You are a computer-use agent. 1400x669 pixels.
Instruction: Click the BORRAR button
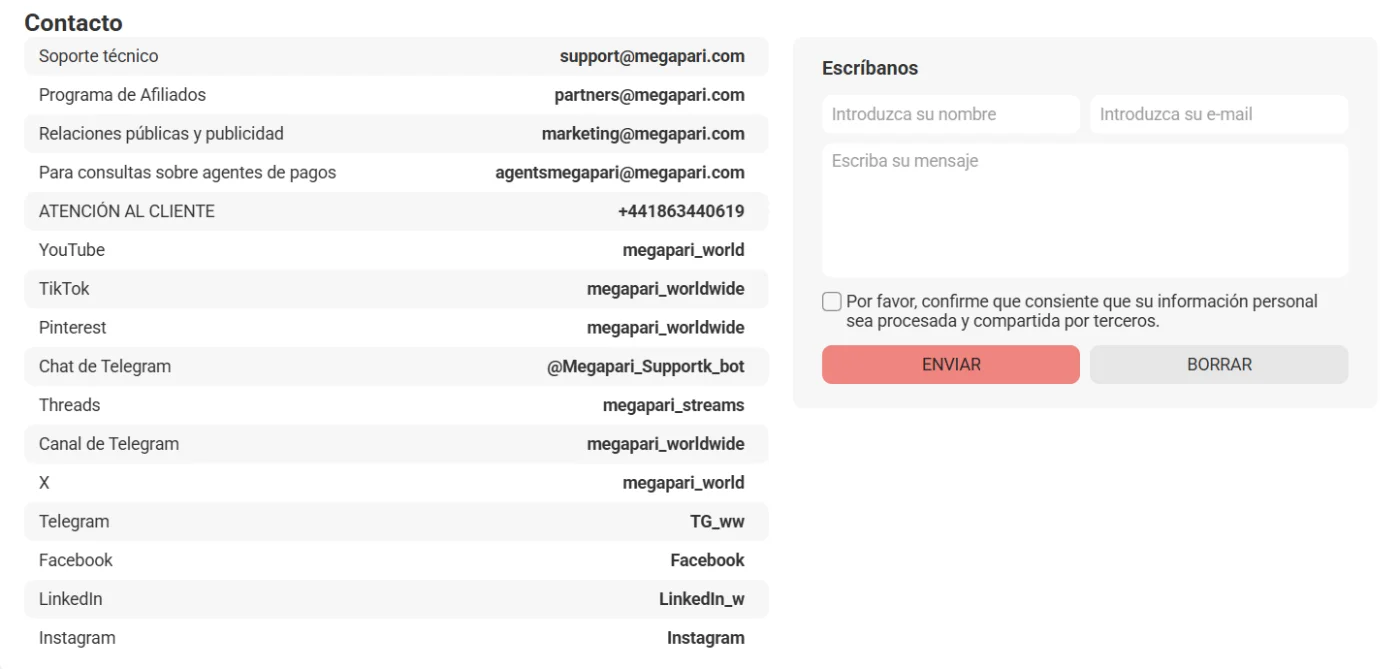[x=1219, y=365]
